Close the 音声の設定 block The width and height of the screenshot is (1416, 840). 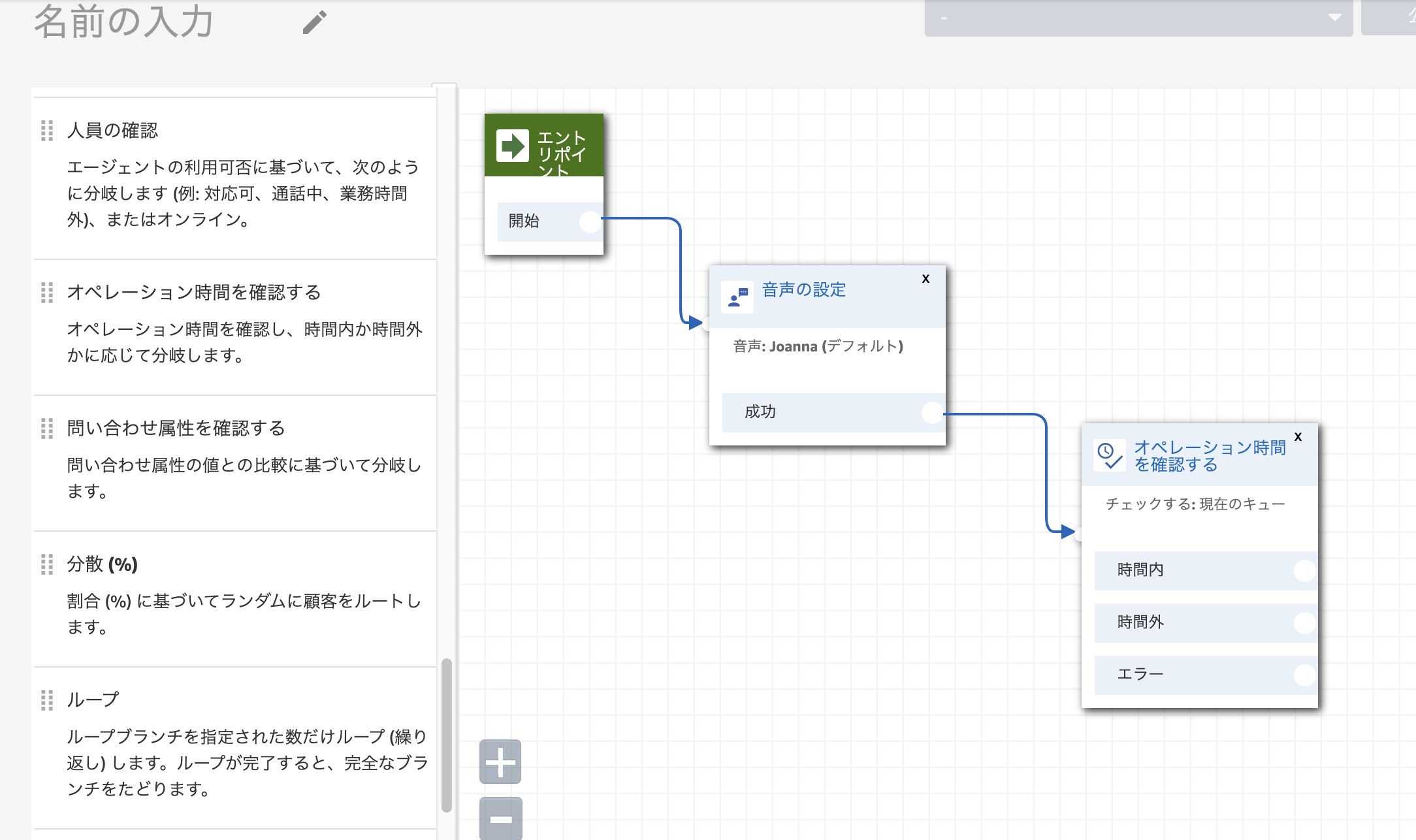925,279
